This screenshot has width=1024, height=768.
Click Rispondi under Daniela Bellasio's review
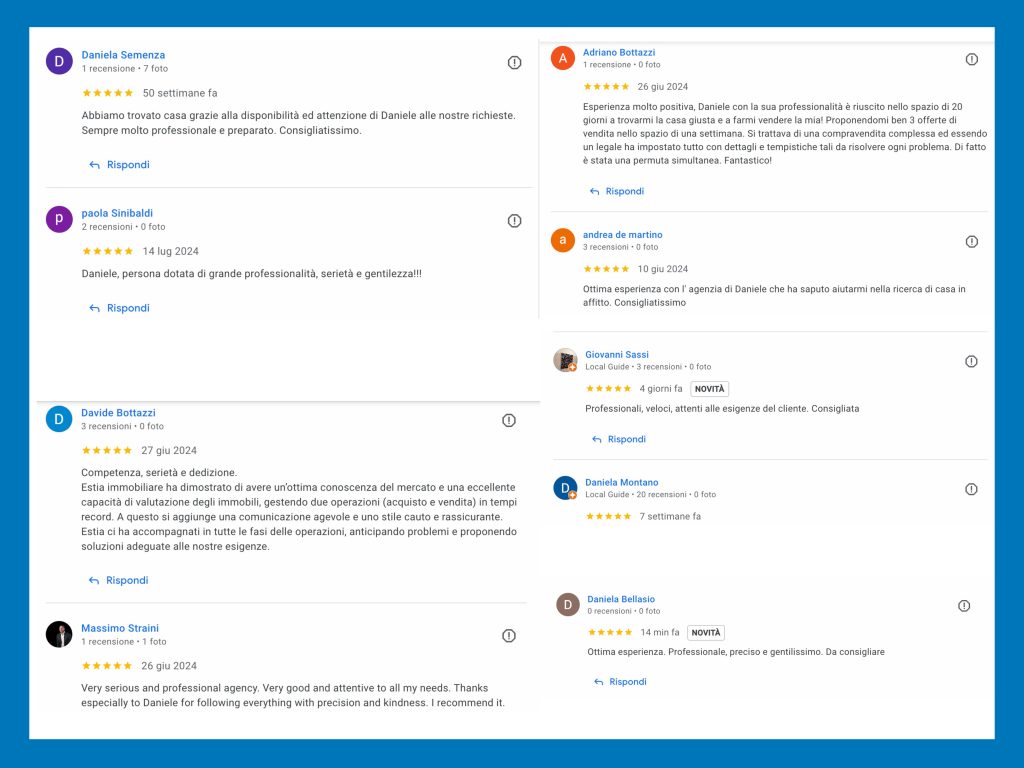pos(619,682)
